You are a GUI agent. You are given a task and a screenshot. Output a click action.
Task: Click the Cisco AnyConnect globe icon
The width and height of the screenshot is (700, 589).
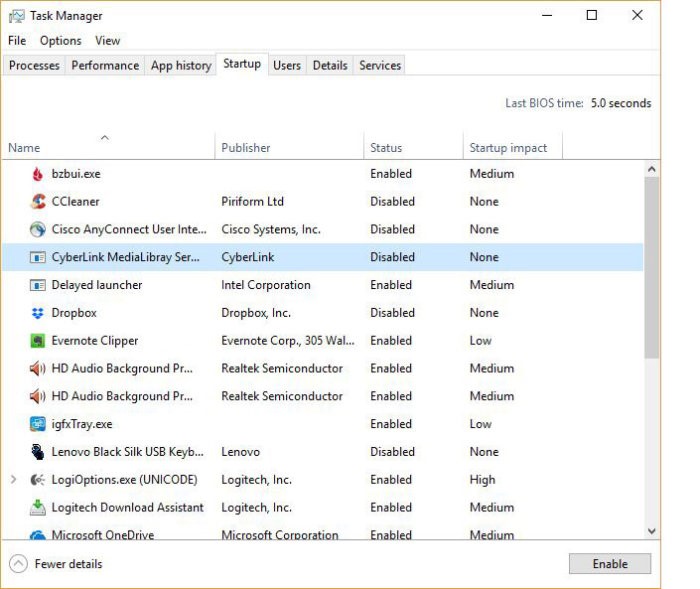(x=38, y=230)
